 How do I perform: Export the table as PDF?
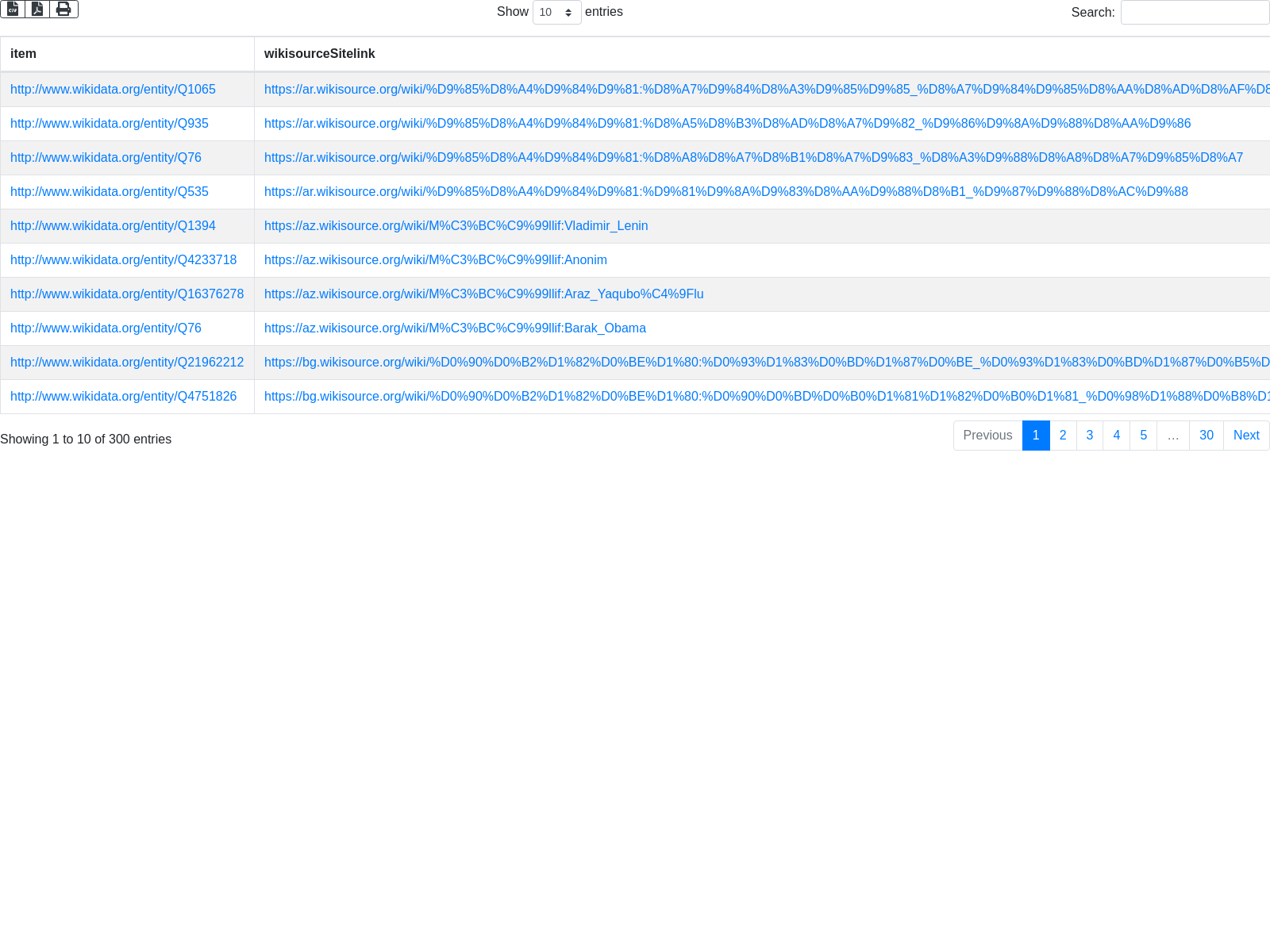pyautogui.click(x=37, y=9)
